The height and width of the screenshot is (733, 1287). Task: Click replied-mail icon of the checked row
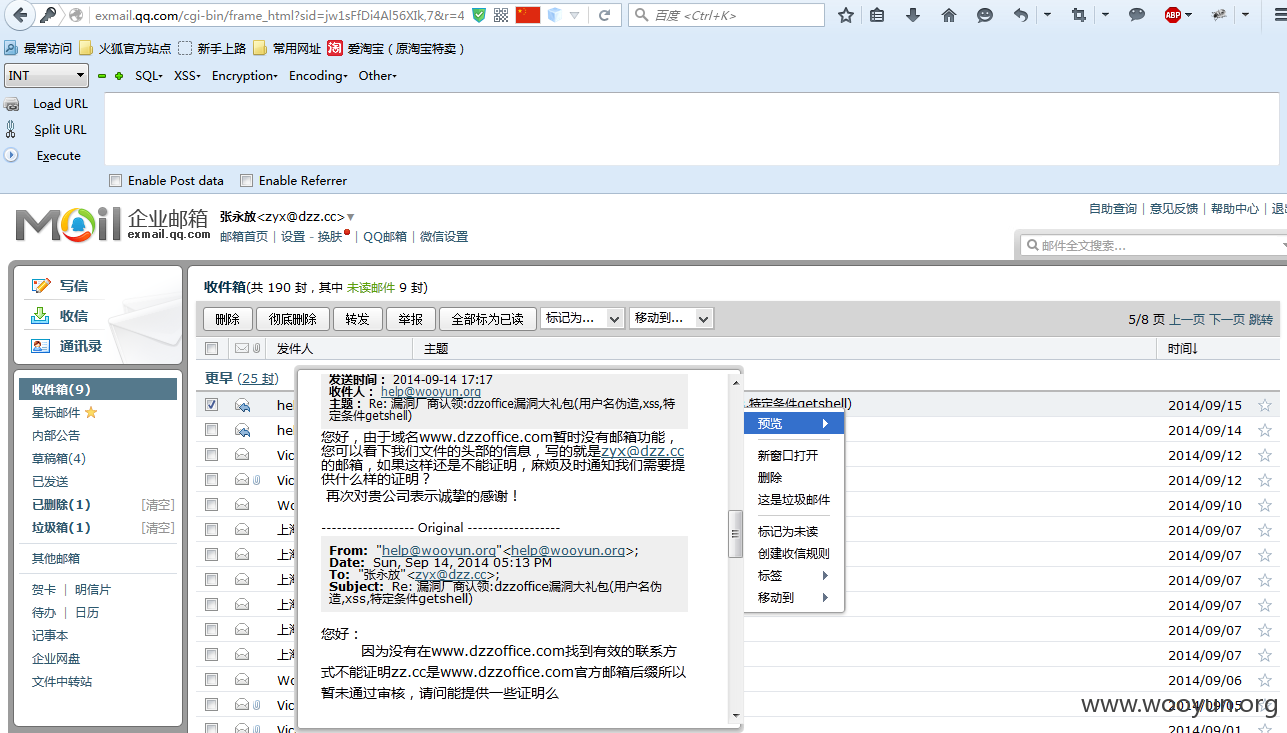click(x=242, y=405)
